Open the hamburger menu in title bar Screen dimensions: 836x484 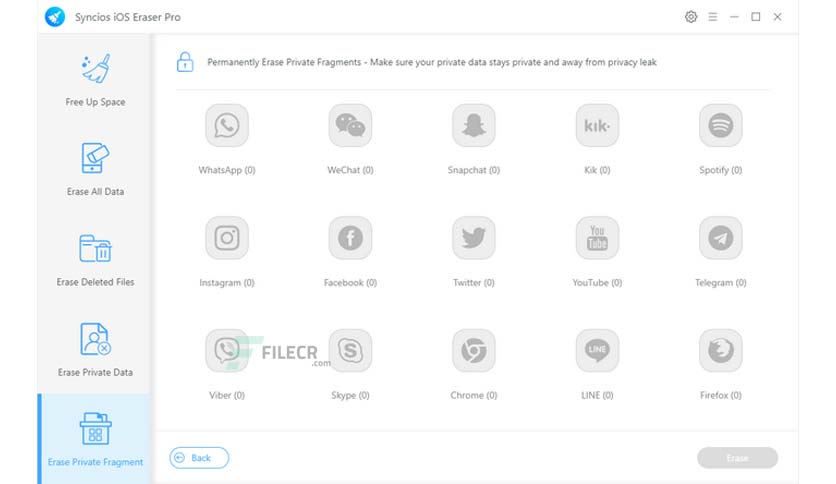[712, 17]
